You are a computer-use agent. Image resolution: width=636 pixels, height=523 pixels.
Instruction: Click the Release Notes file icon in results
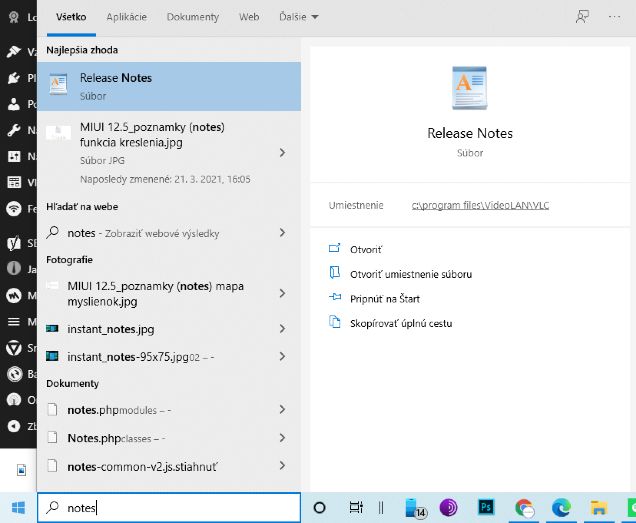(x=58, y=84)
